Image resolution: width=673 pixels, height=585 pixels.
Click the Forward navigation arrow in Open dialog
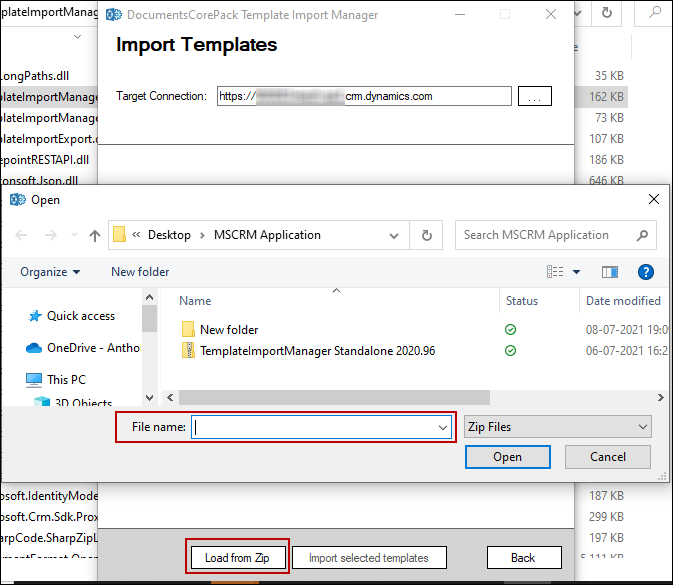coord(51,235)
